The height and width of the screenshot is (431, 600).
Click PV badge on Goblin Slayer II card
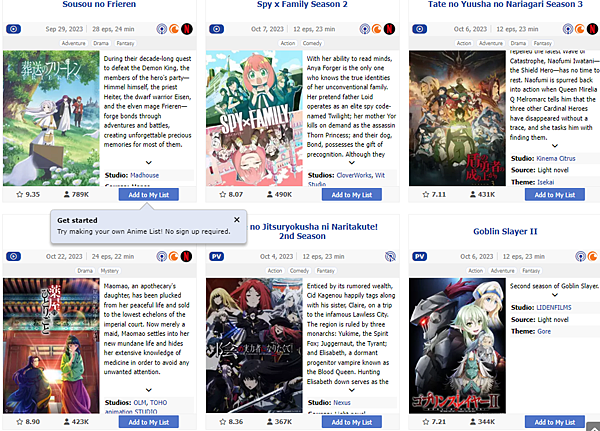point(420,256)
